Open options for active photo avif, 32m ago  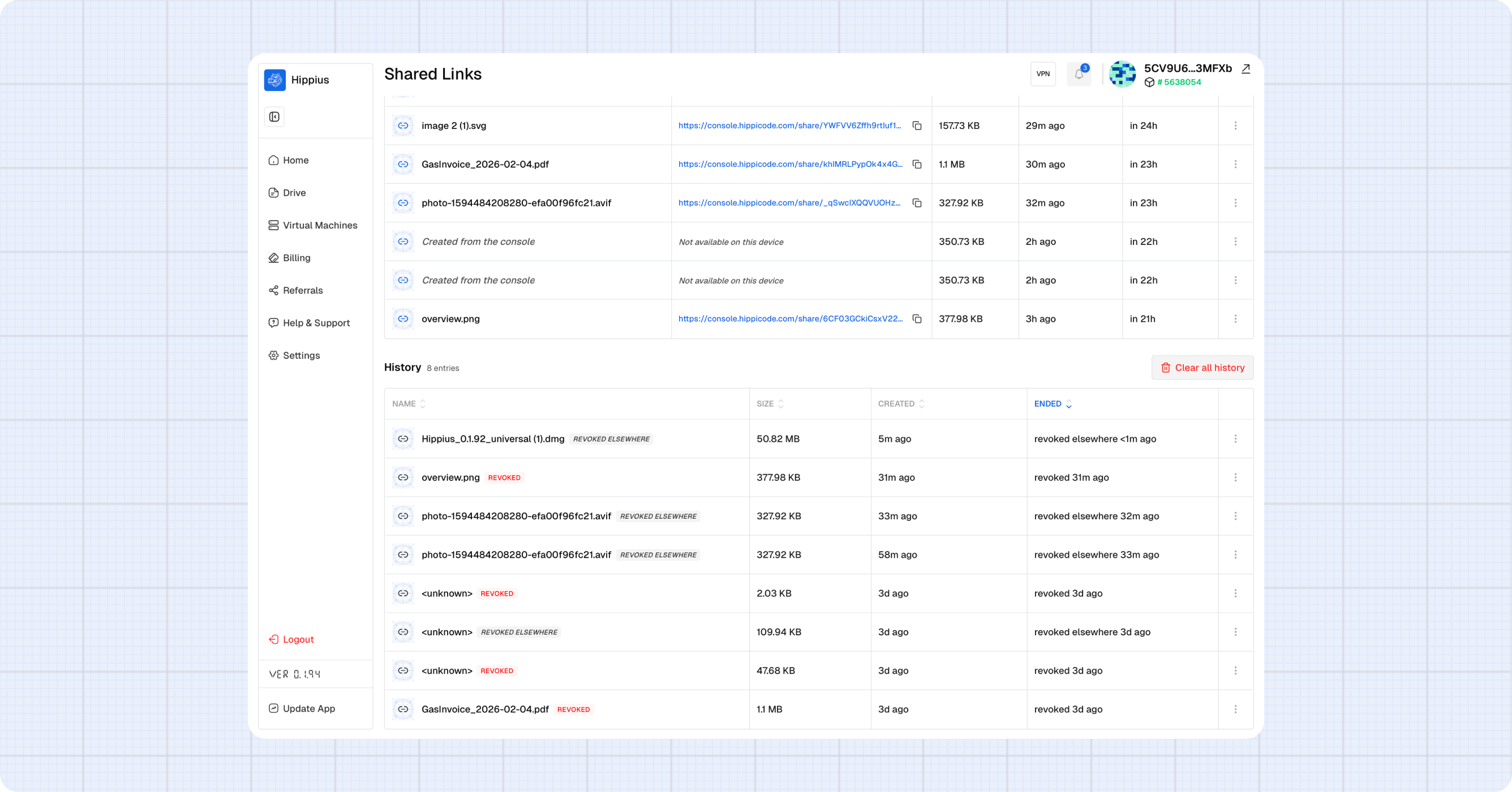(1235, 203)
